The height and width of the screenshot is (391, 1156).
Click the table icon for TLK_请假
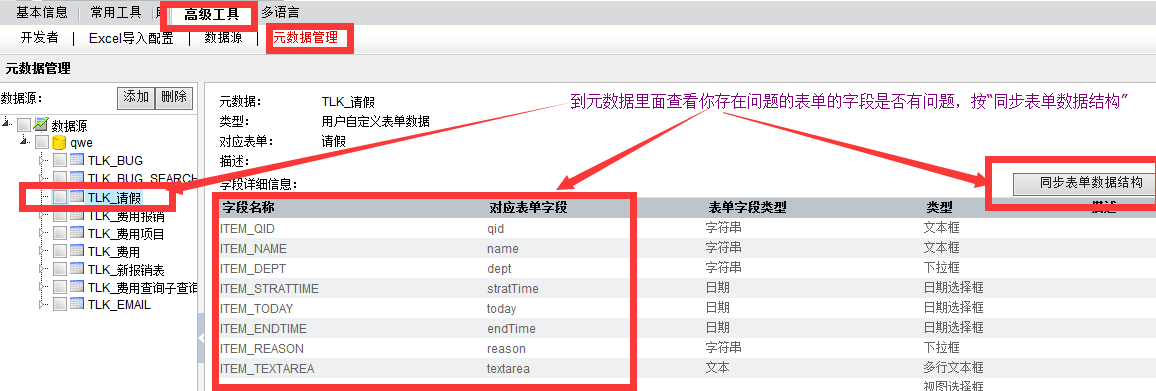point(77,196)
